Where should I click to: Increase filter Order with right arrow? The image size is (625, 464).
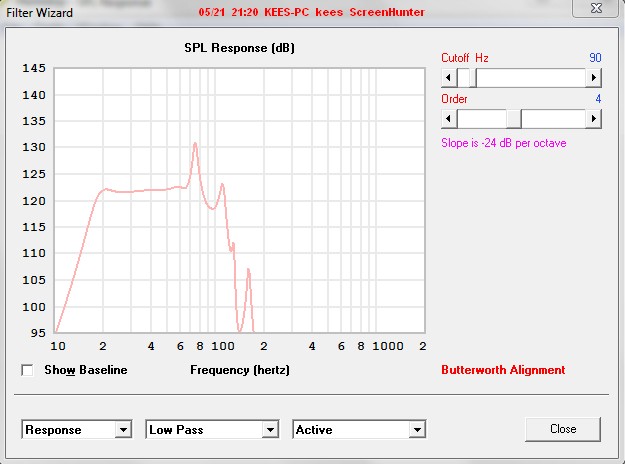[x=594, y=118]
